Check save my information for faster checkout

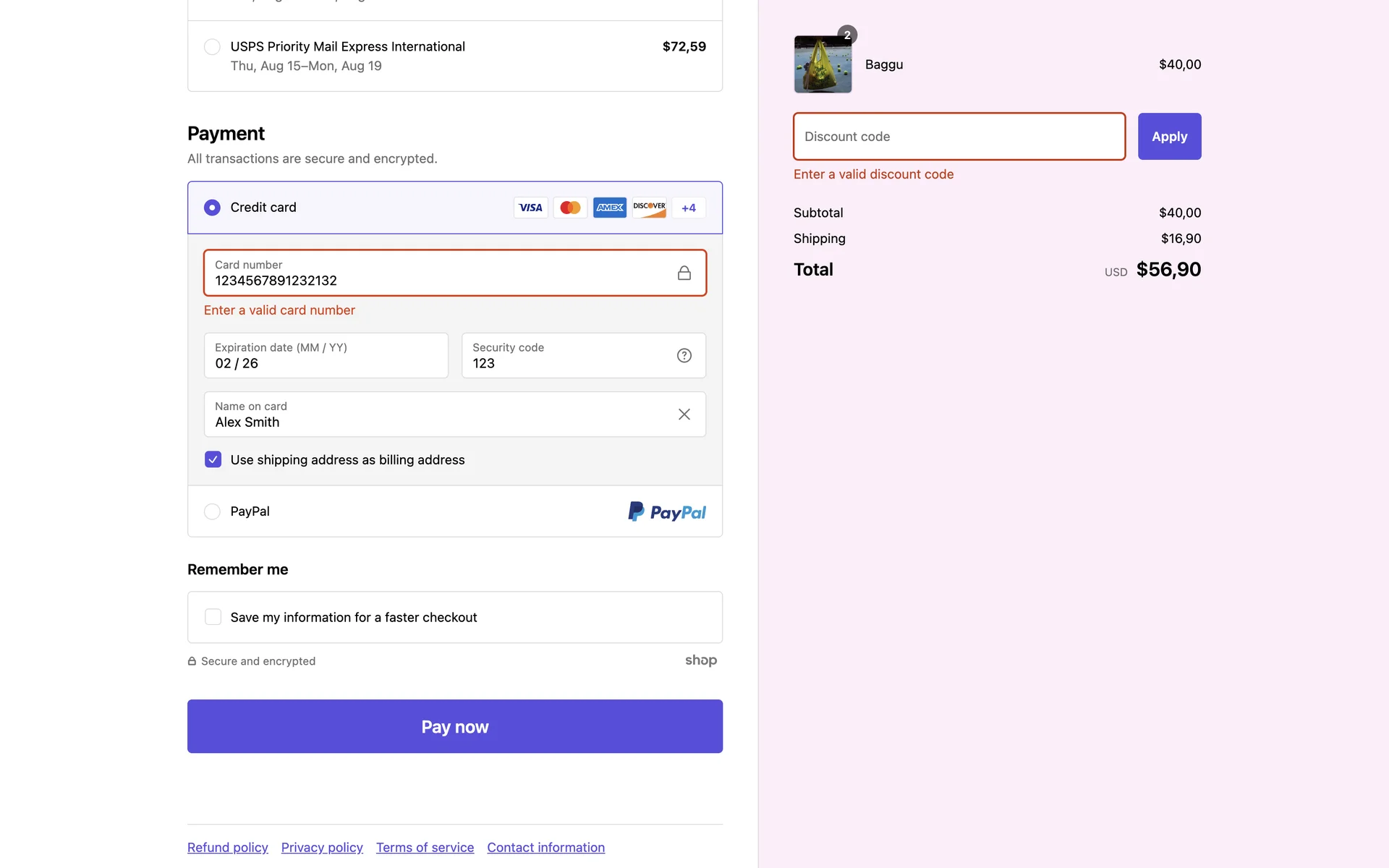tap(213, 617)
